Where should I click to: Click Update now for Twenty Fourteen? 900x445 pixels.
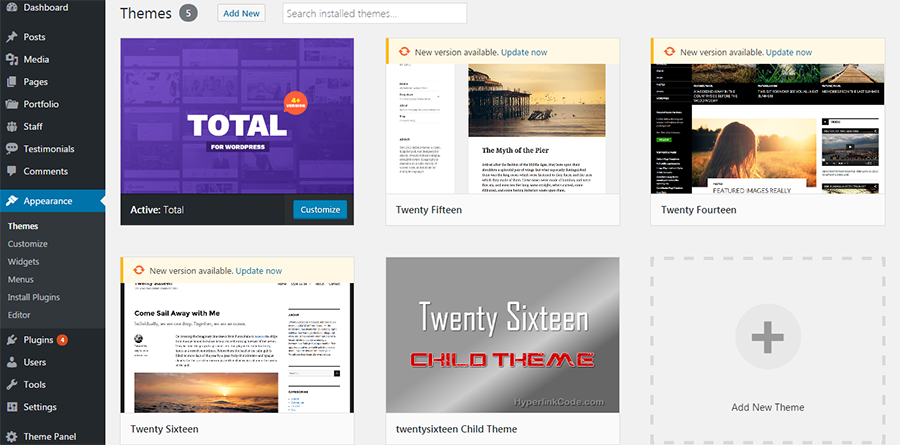789,52
